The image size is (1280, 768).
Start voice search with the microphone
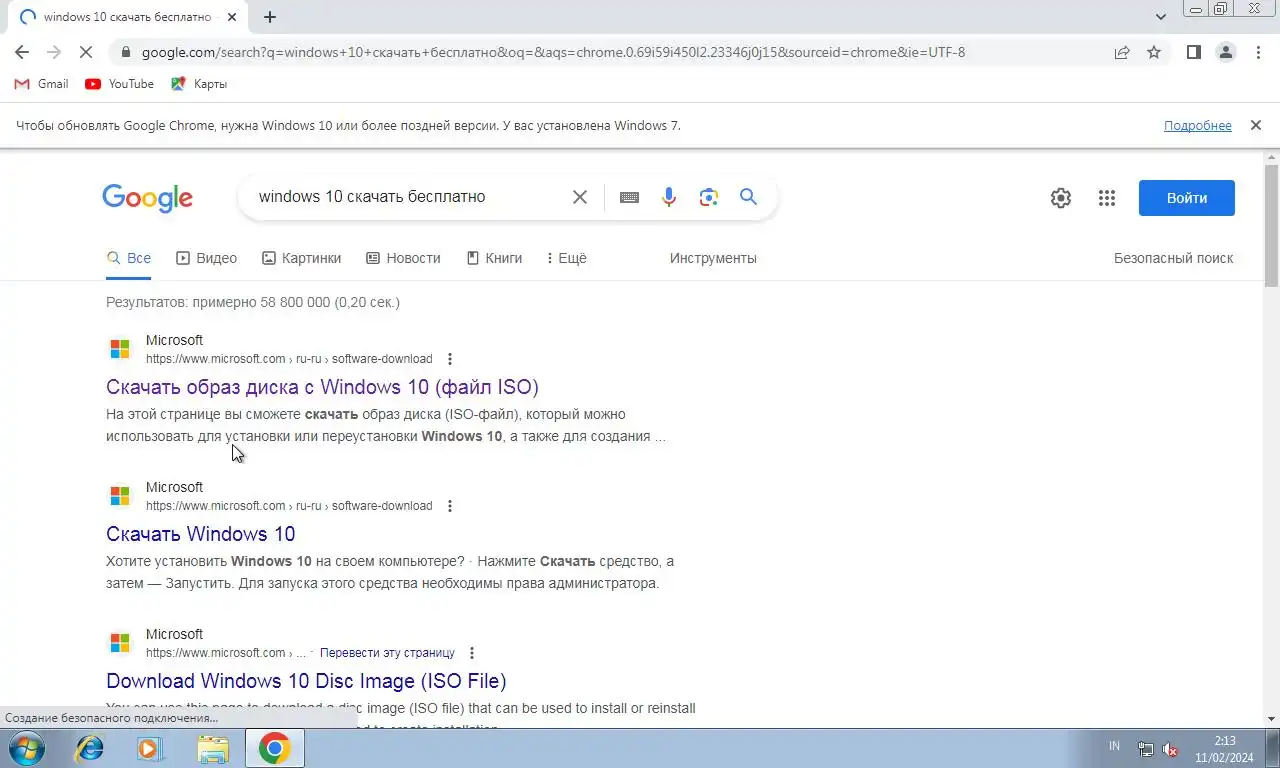coord(669,197)
